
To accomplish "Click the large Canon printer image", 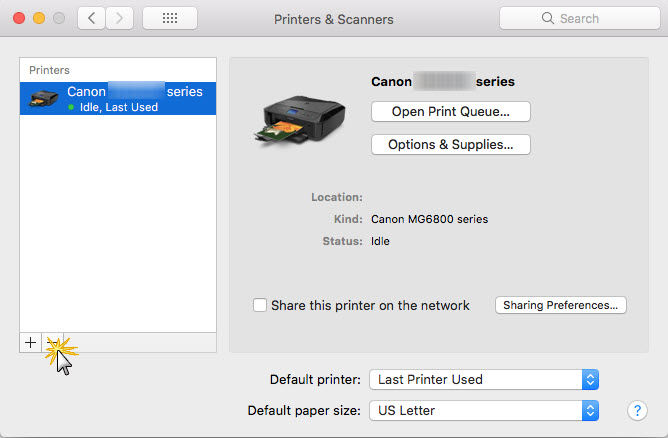I will click(x=299, y=113).
